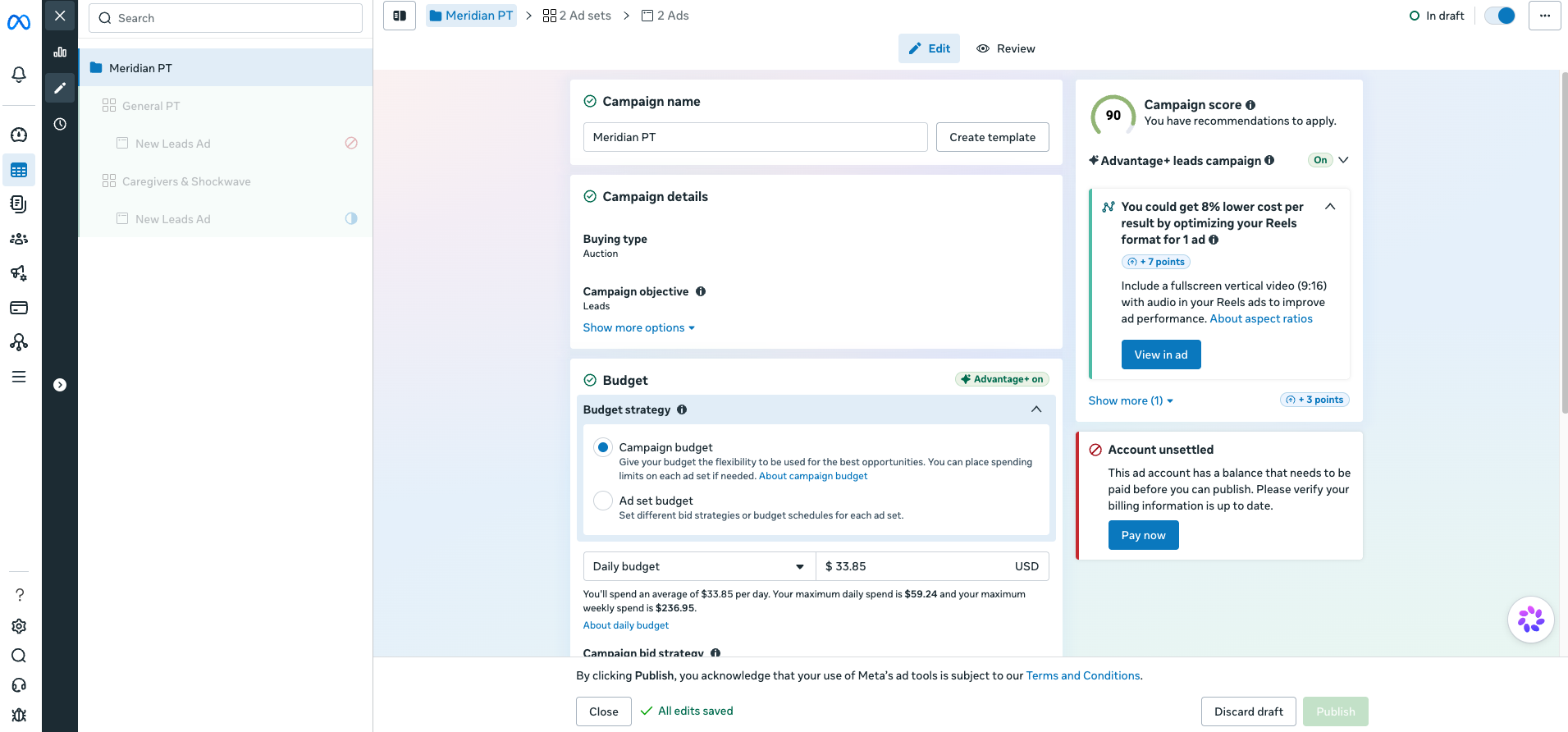This screenshot has height=732, width=1568.
Task: Click the Discard draft button
Action: [x=1248, y=711]
